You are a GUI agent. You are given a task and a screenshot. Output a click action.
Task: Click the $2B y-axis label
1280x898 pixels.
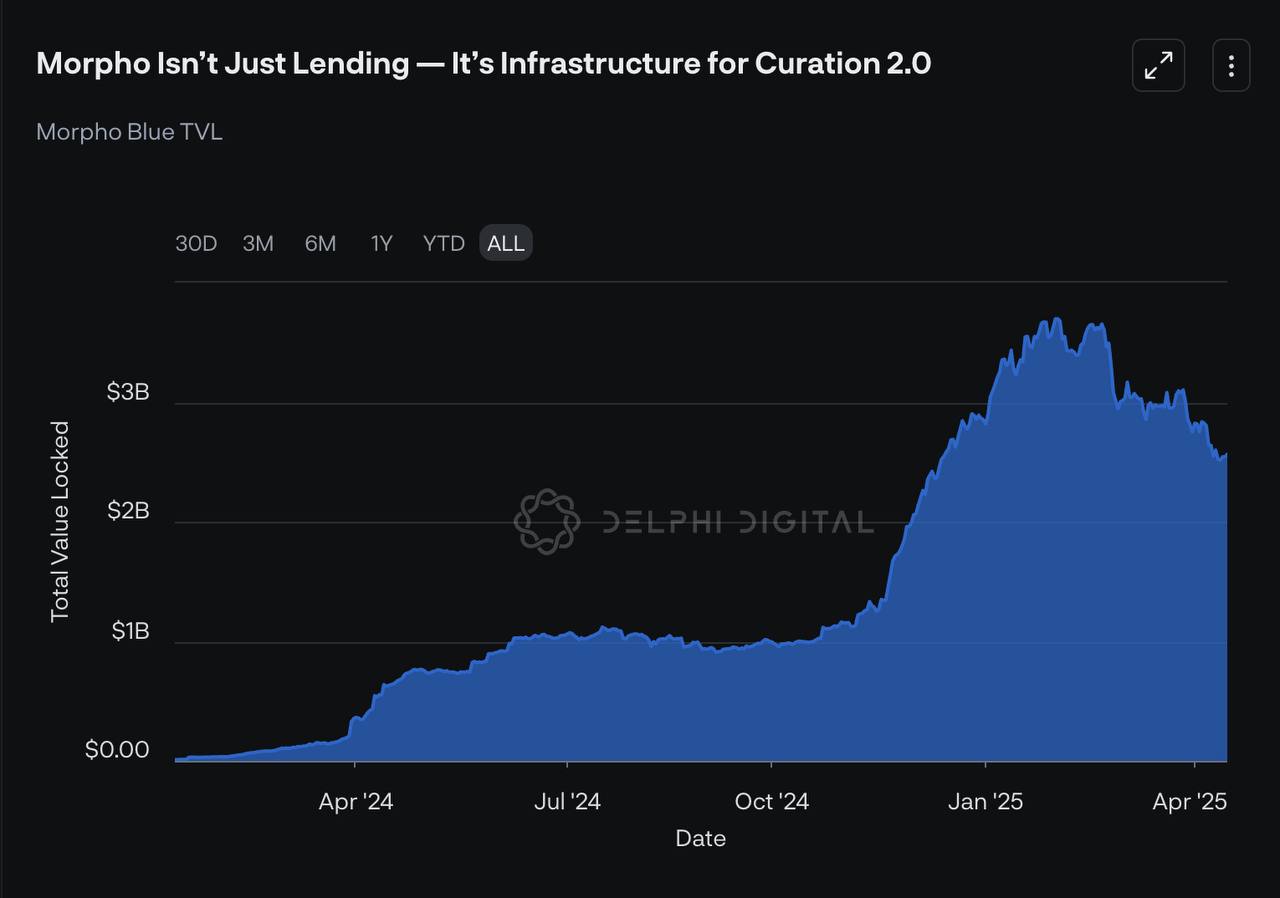(x=128, y=511)
